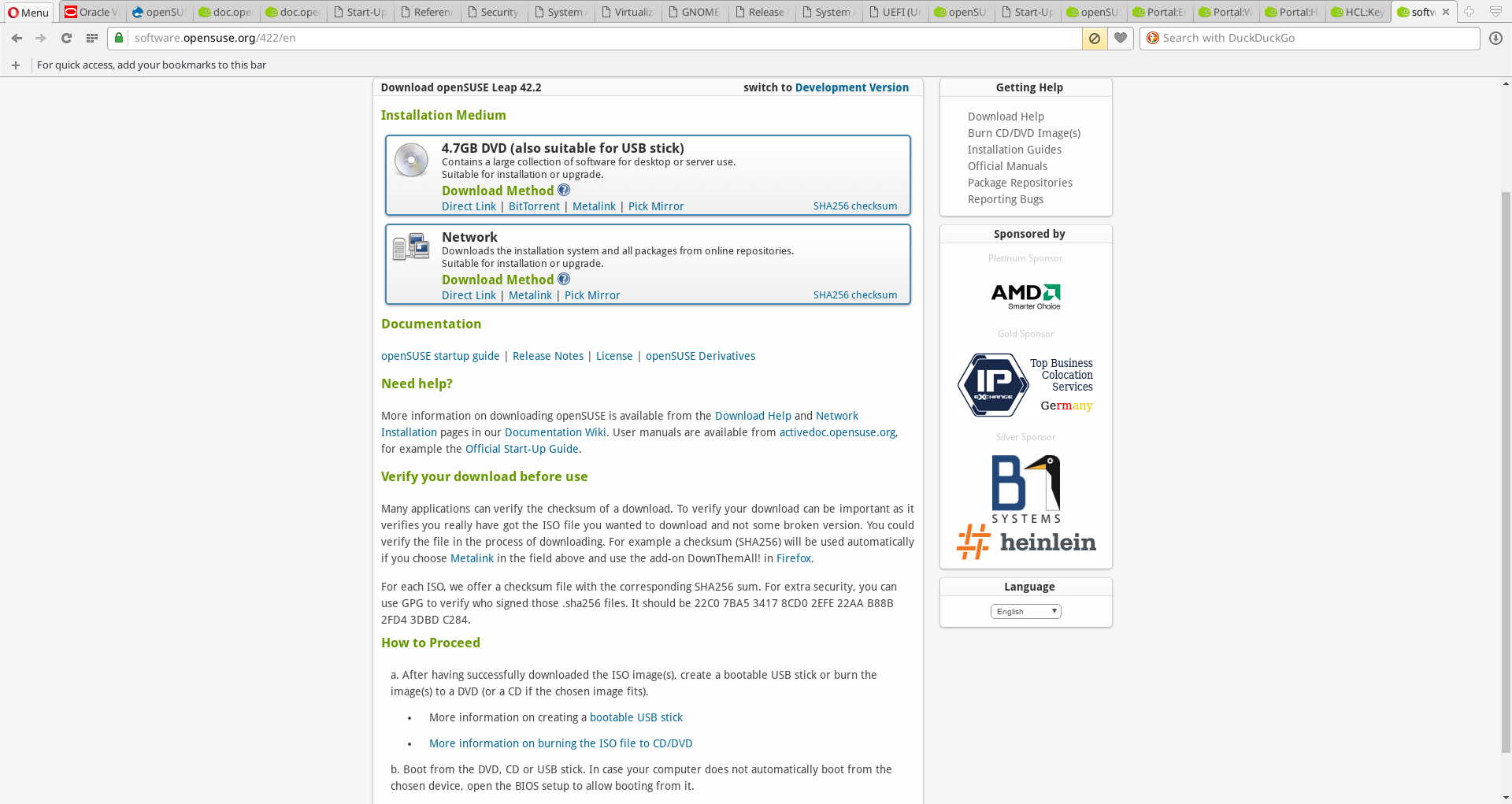Bookmark the page with the heart icon

[1121, 38]
